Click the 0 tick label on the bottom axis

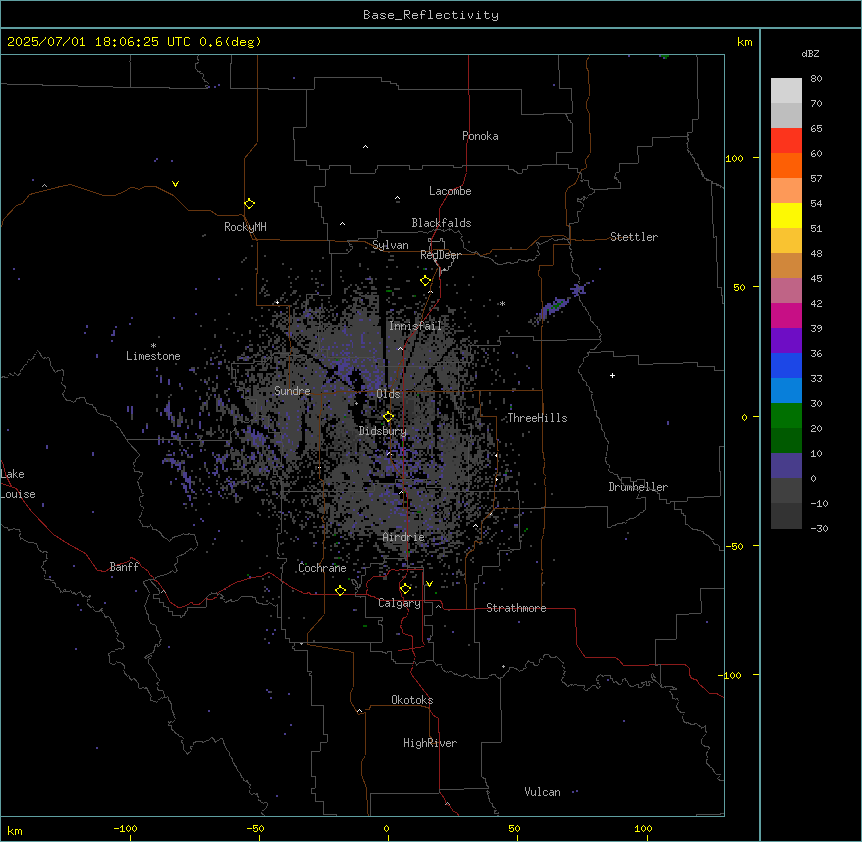click(x=386, y=828)
